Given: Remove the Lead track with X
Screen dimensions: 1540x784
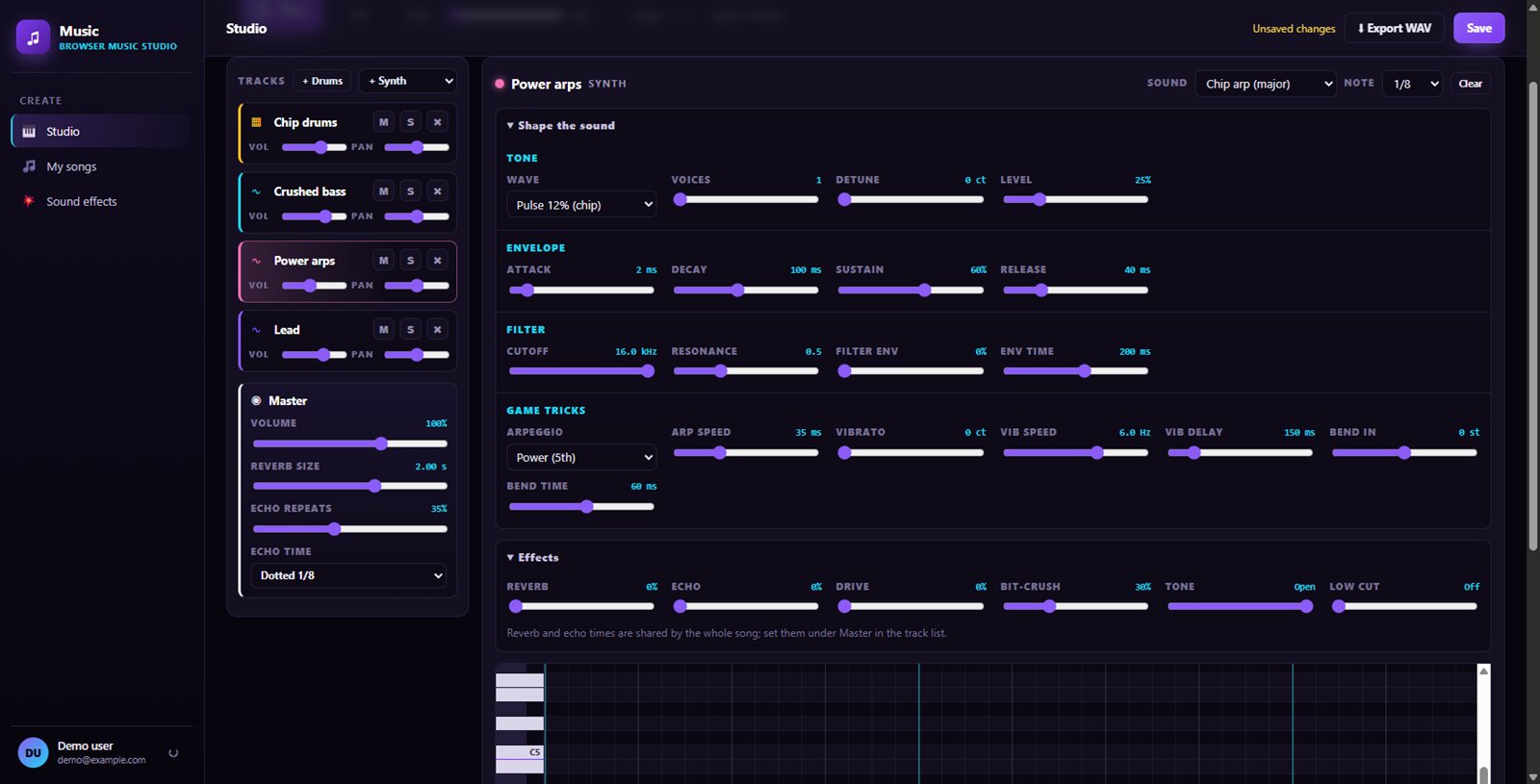Looking at the screenshot, I should tap(437, 330).
